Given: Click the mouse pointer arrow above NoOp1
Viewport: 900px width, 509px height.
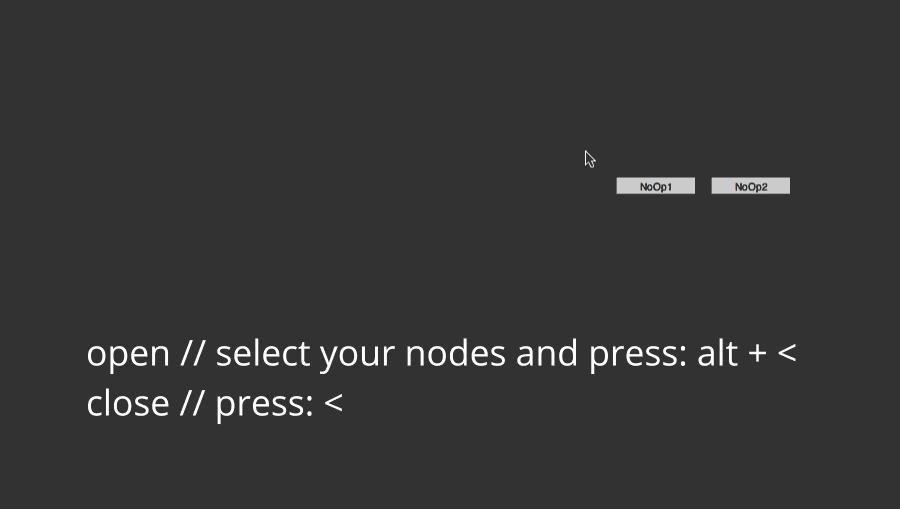Looking at the screenshot, I should (589, 158).
